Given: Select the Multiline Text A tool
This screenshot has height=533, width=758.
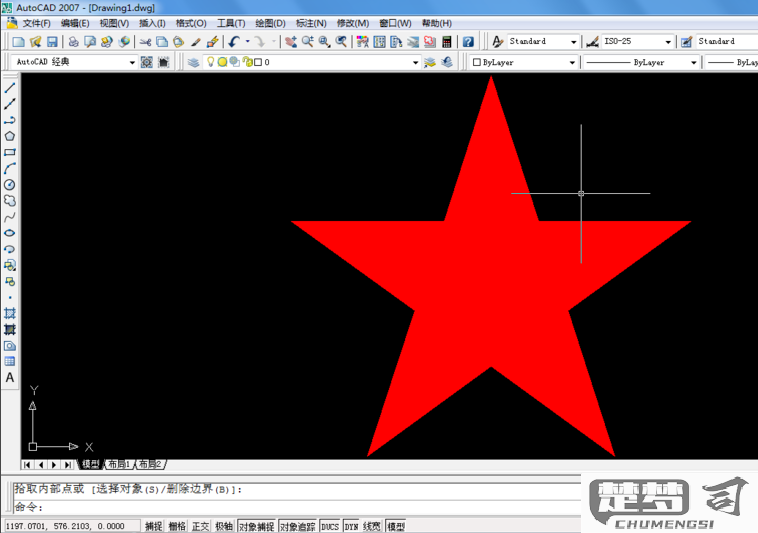Looking at the screenshot, I should point(10,378).
